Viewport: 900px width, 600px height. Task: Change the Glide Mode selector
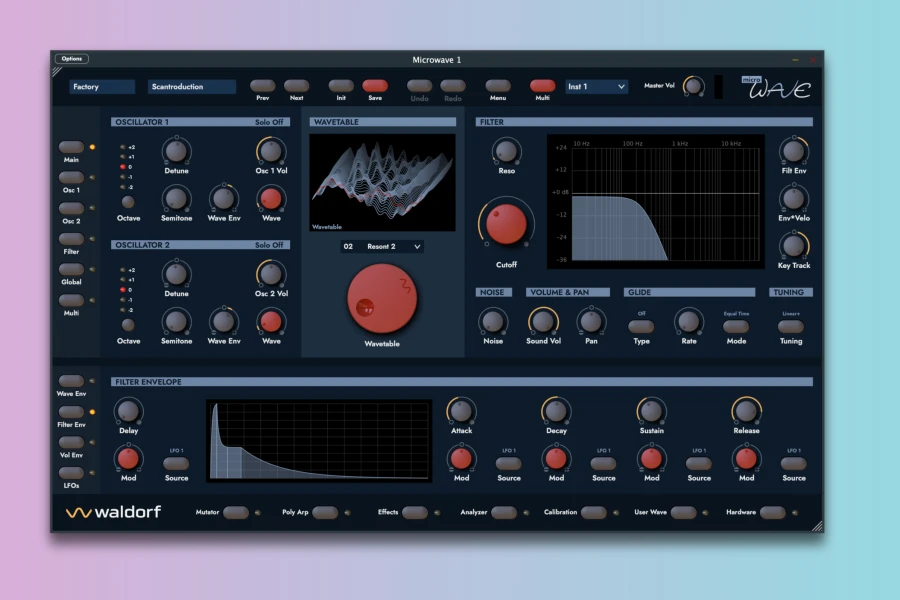[x=736, y=327]
